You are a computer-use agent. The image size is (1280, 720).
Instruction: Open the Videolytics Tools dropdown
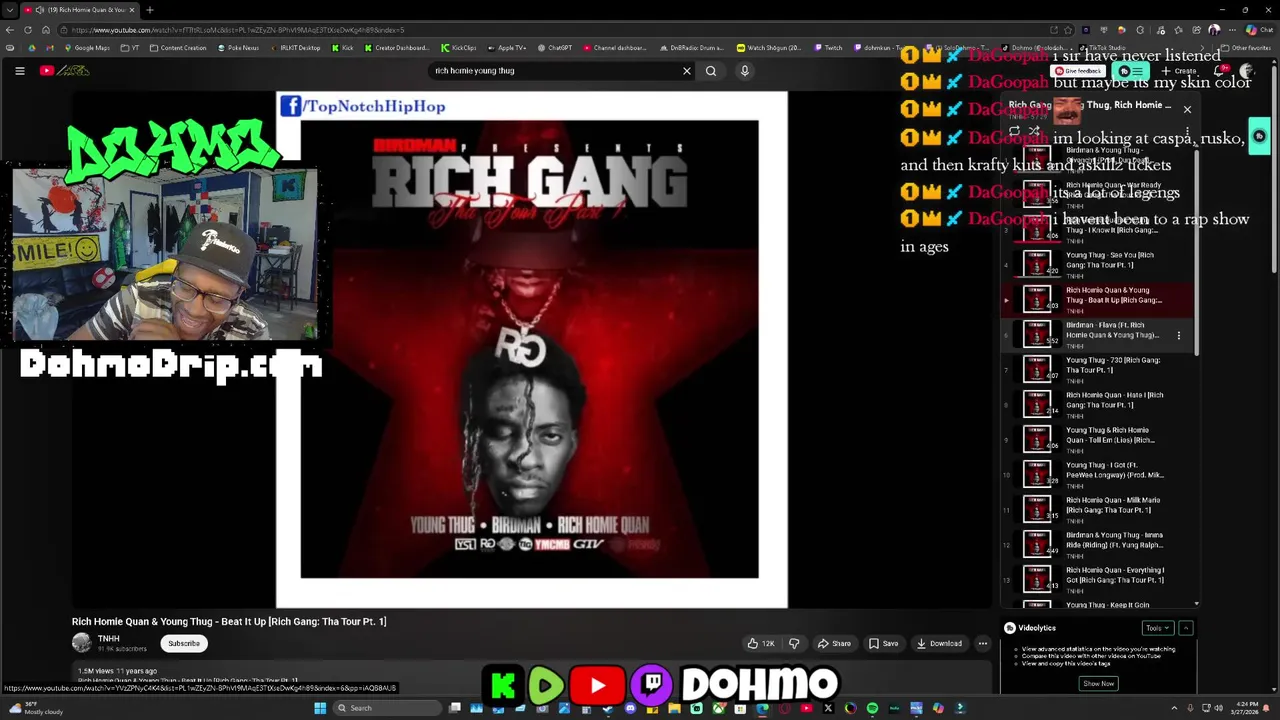(1157, 628)
